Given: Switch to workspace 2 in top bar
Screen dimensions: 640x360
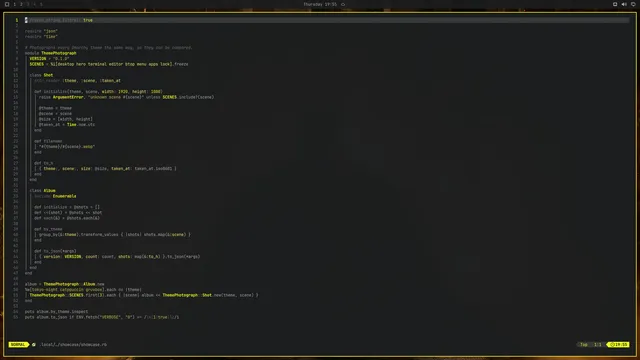Looking at the screenshot, I should [x=21, y=4].
